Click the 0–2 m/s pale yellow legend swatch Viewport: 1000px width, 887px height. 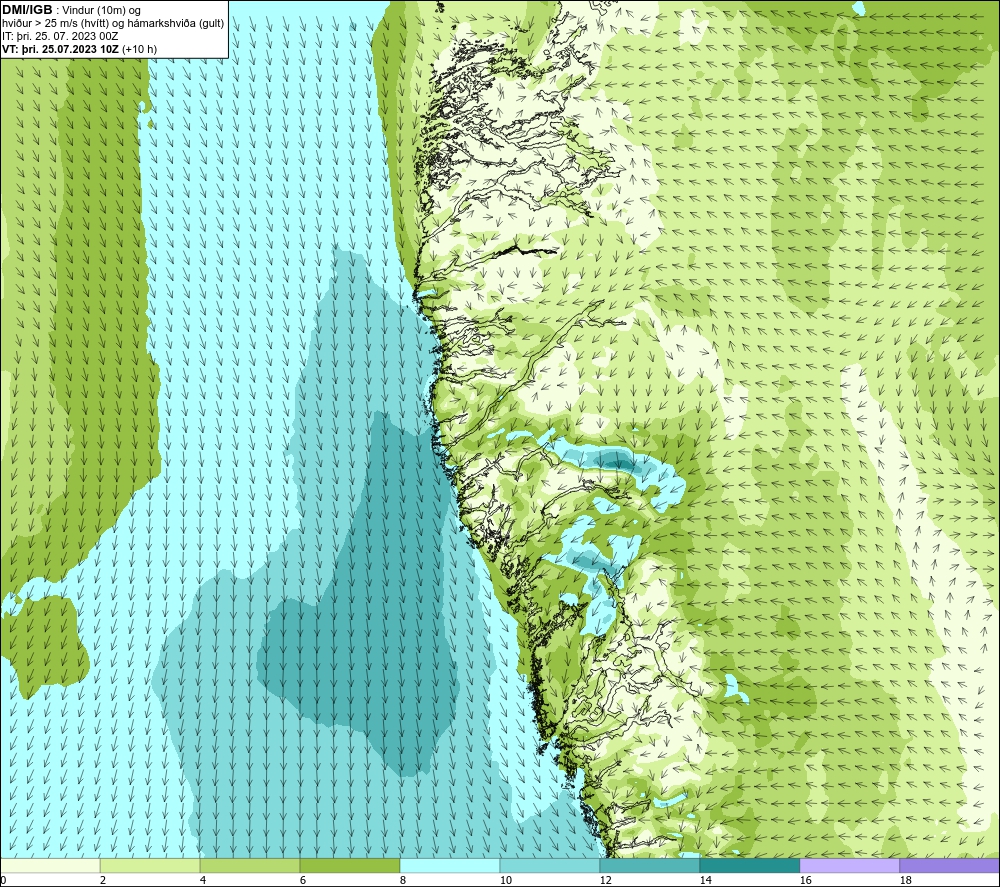50,865
